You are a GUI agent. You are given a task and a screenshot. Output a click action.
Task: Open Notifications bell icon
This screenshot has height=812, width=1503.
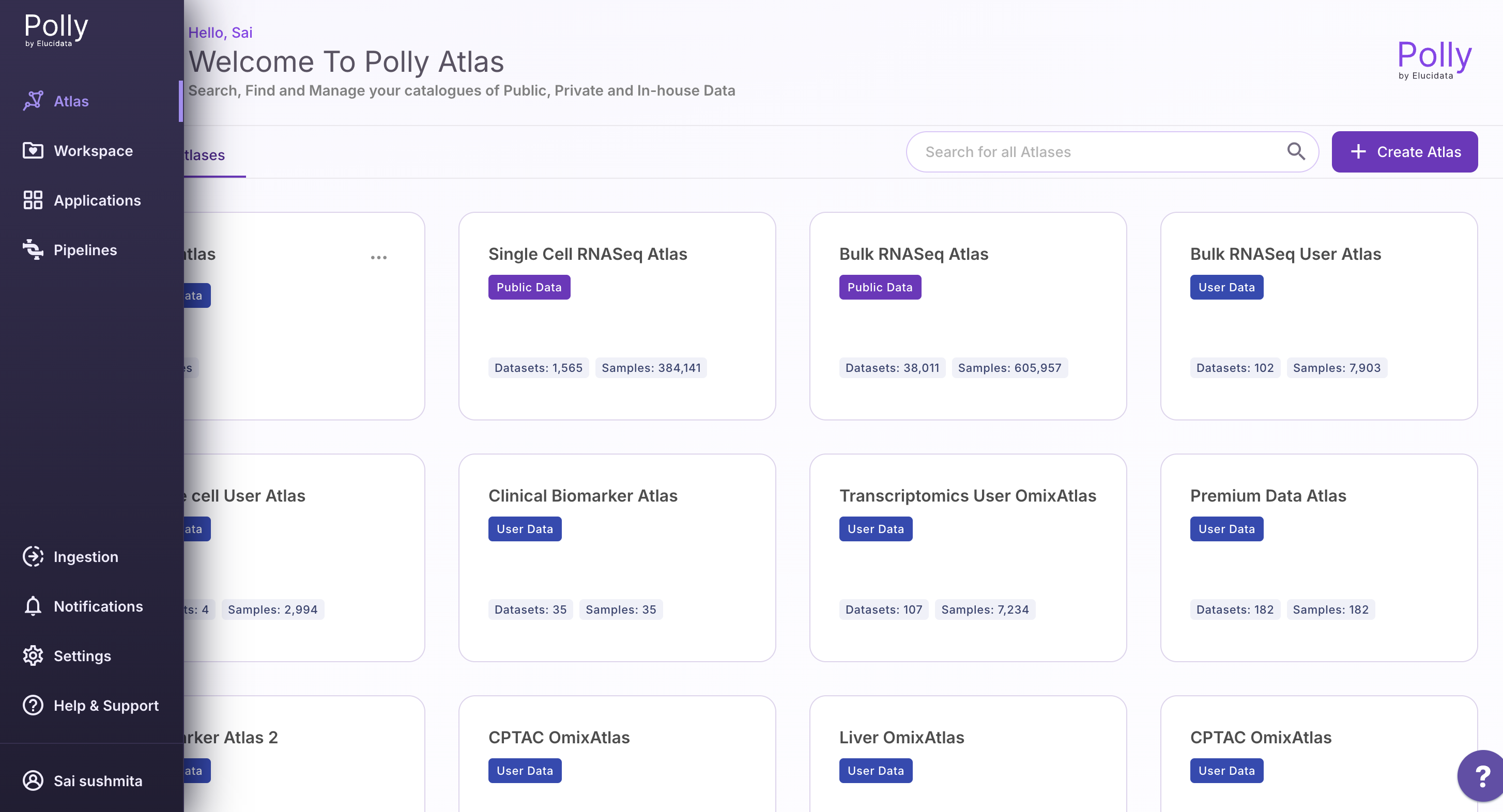pos(33,606)
